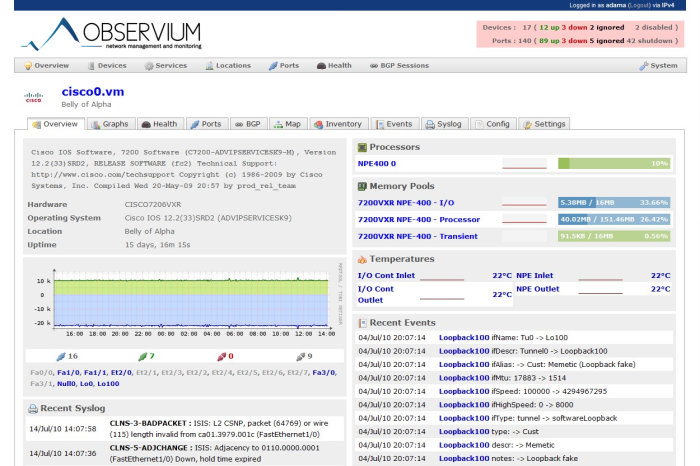The image size is (700, 466).
Task: Switch to the Events tab
Action: [394, 124]
